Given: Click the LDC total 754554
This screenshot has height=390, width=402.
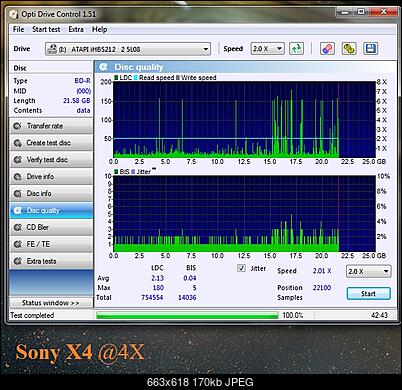Looking at the screenshot, I should click(x=152, y=297).
